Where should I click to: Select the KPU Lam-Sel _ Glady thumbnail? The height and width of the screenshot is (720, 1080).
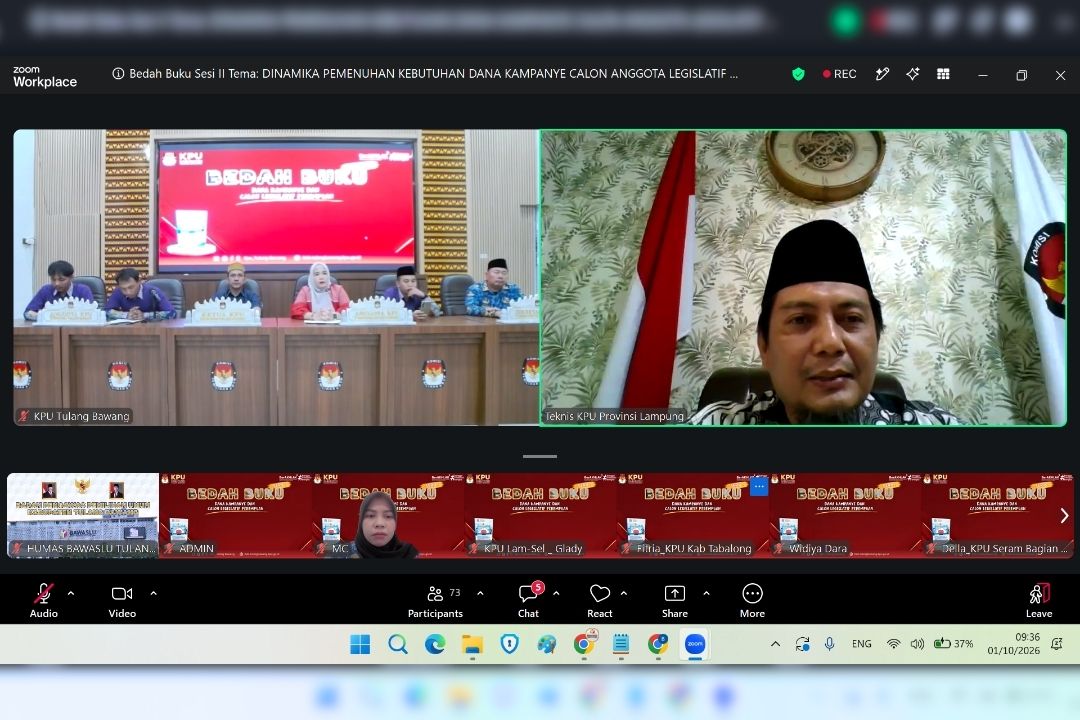(541, 515)
